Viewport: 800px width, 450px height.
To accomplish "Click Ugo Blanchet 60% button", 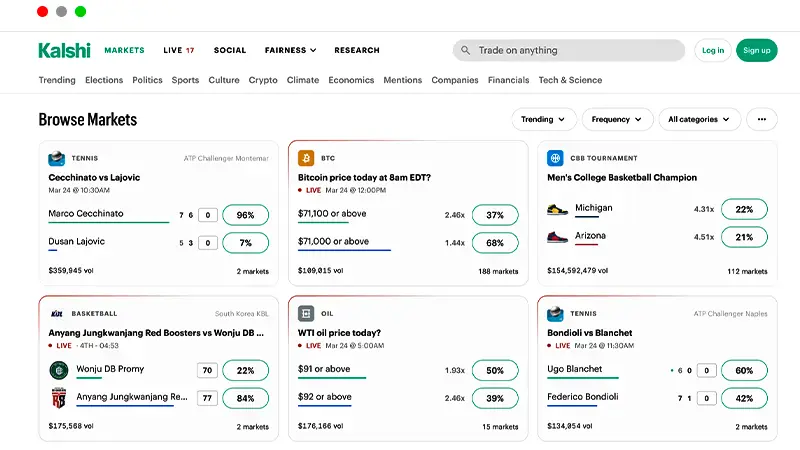I will 744,370.
